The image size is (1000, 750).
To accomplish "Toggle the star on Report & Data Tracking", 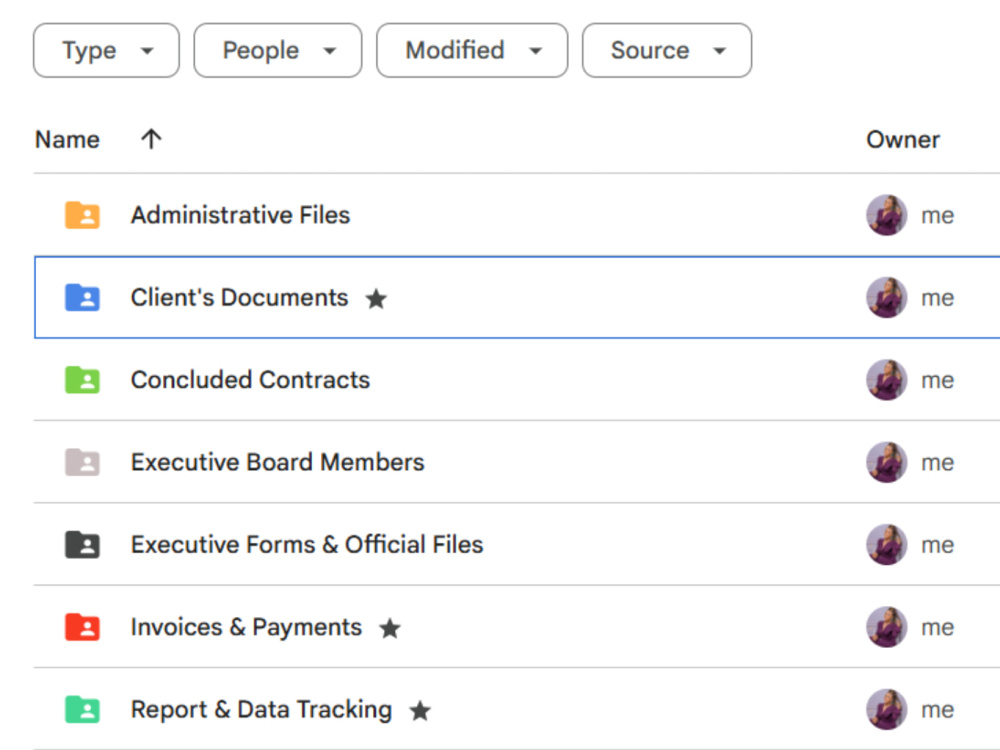I will click(x=420, y=710).
